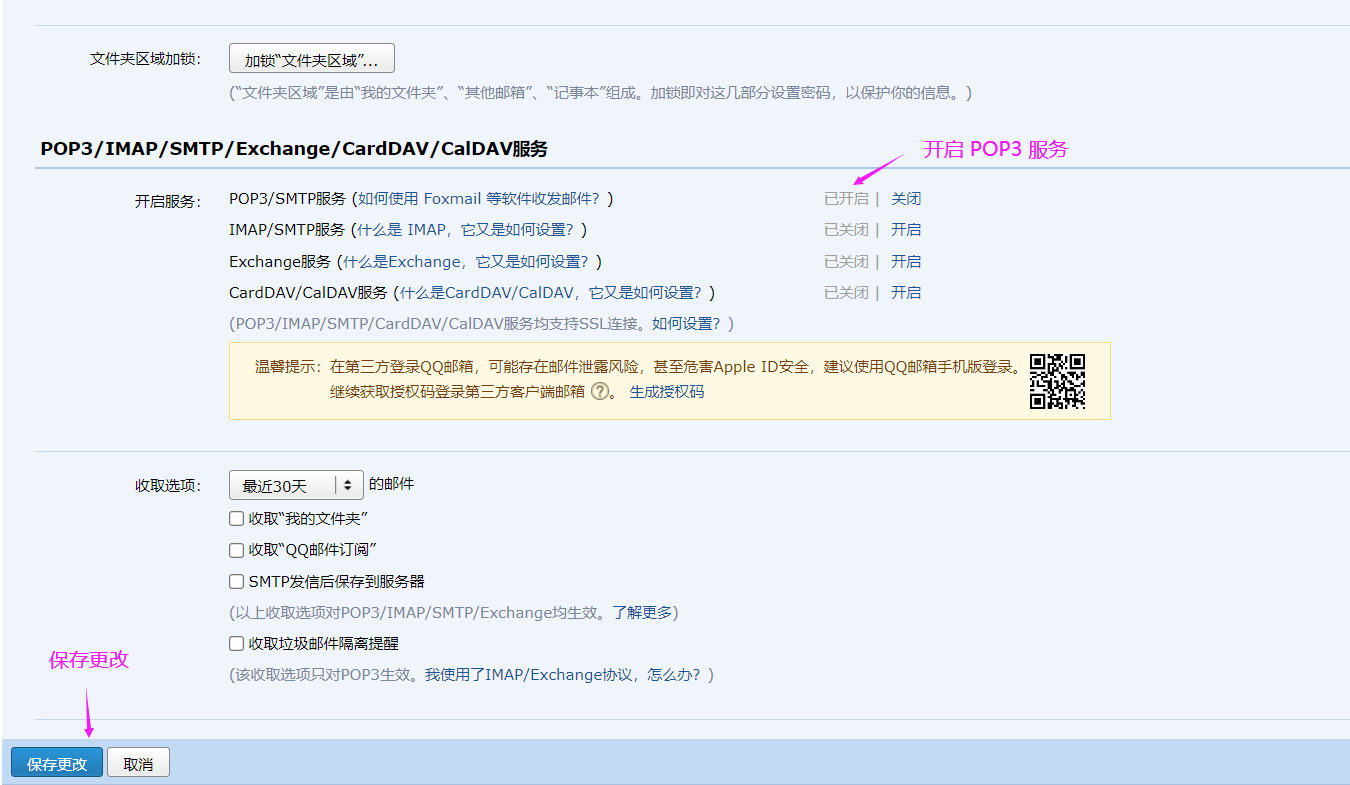Open the Foxmail 等软件收发邮件 help link
Viewport: 1350px width, 785px height.
(482, 198)
